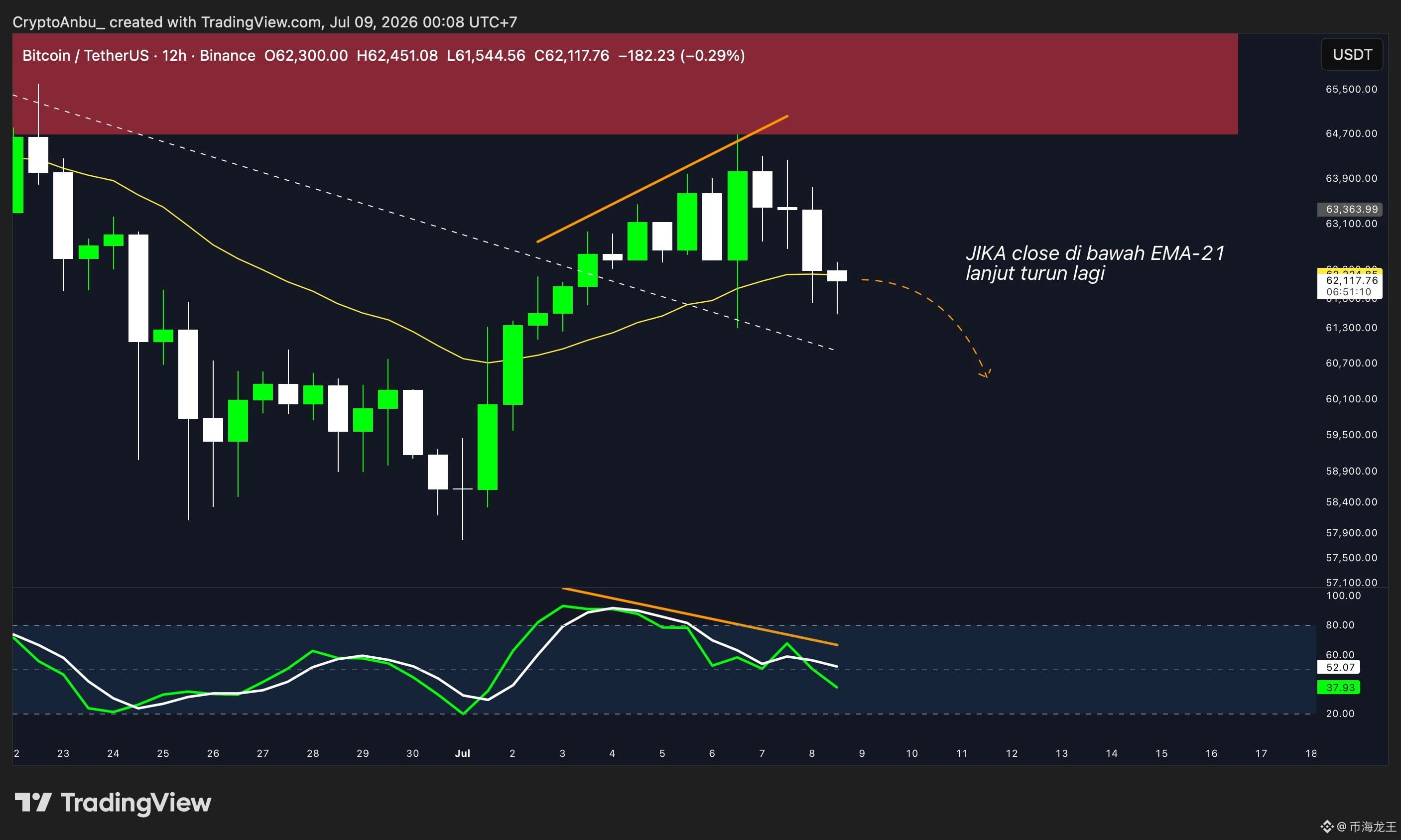The image size is (1401, 840).
Task: Click the 58,900.00 price axis label
Action: tap(1352, 471)
